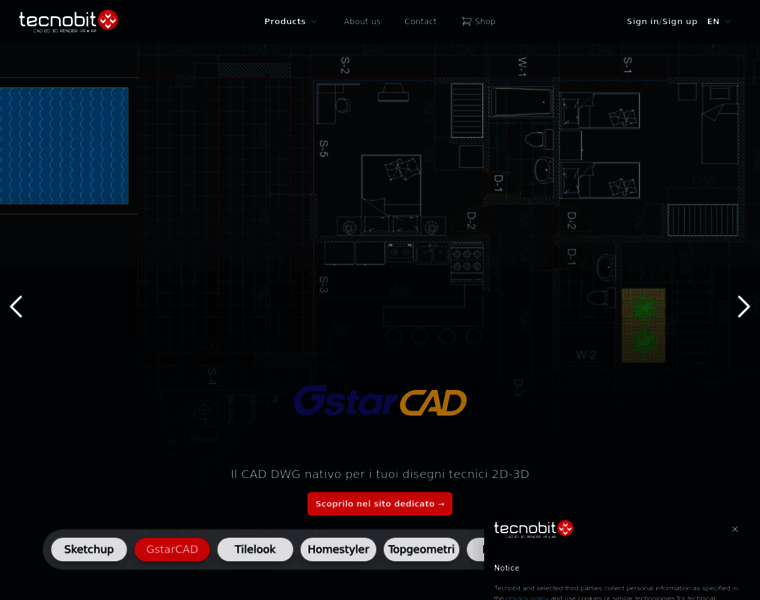This screenshot has width=760, height=600.
Task: Select the Tilelook product pill
Action: 255,549
